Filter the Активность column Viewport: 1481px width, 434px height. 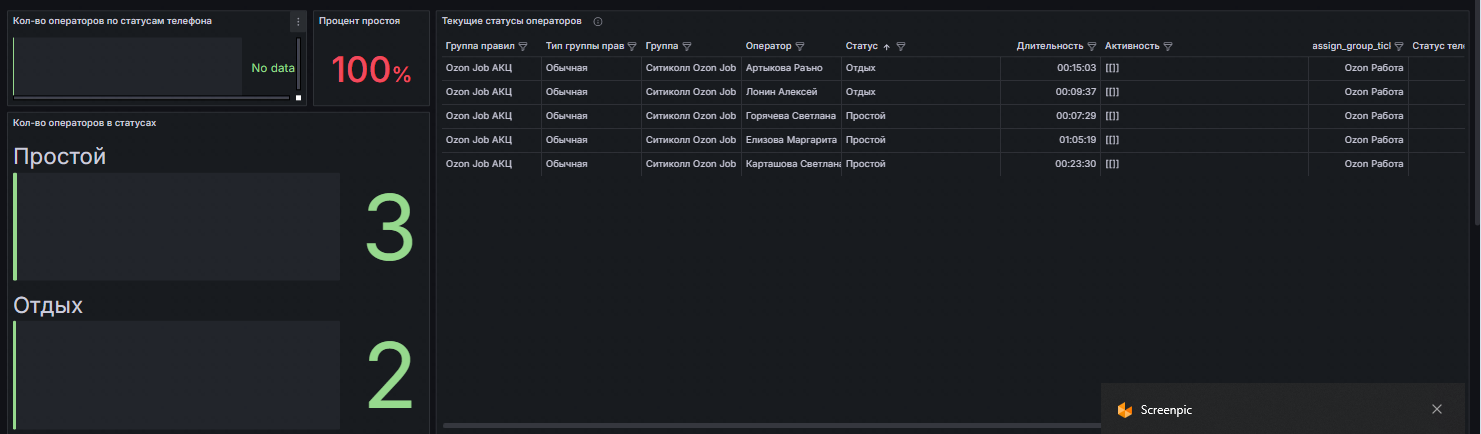coord(1168,46)
